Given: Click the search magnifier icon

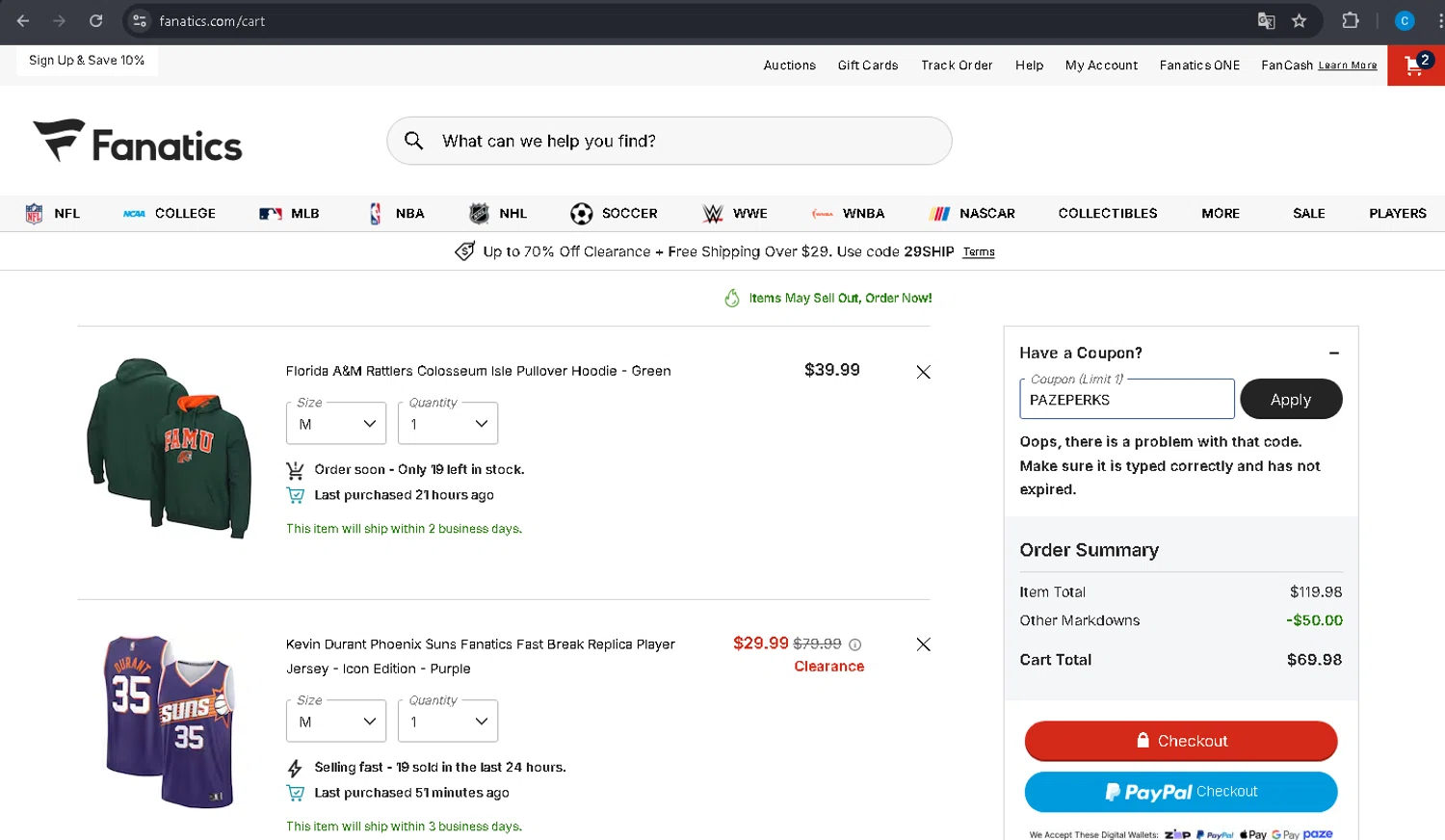Looking at the screenshot, I should 413,141.
